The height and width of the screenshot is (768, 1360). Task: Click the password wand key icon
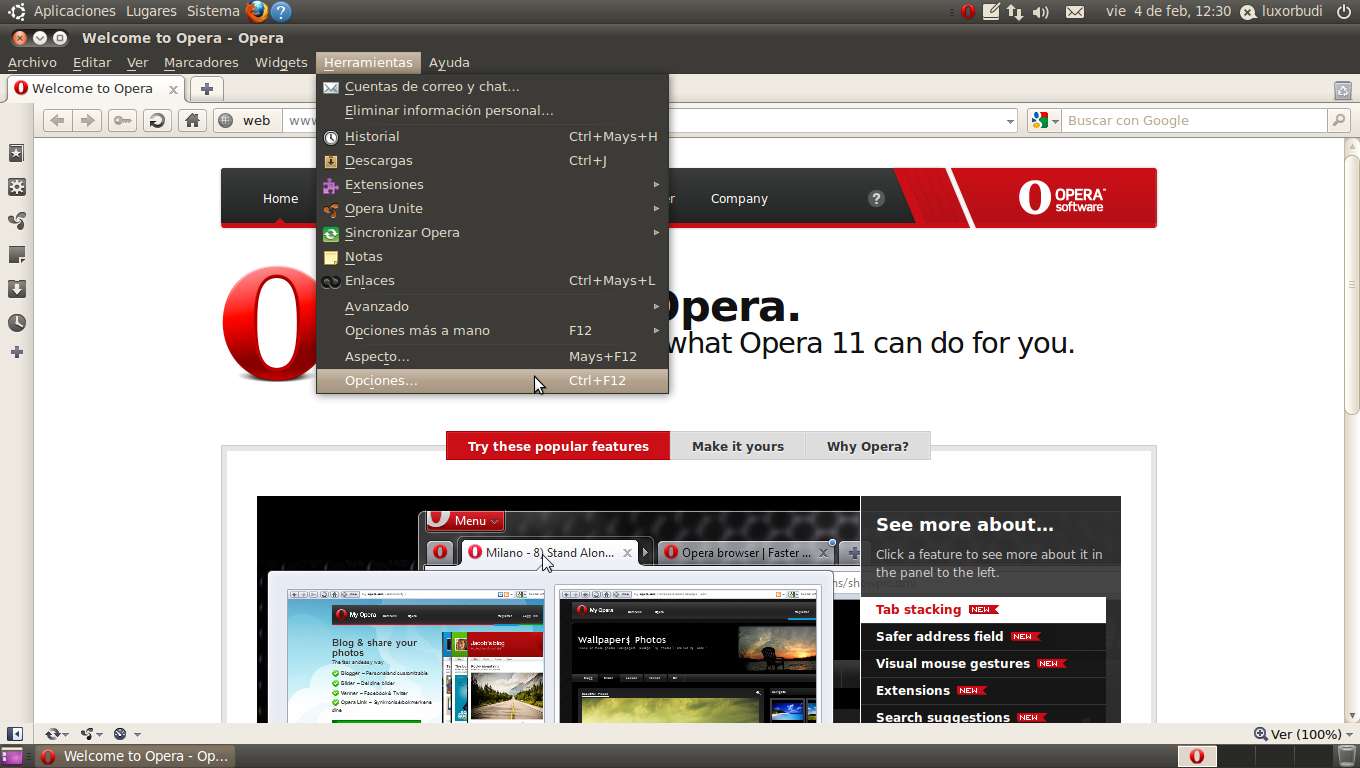pyautogui.click(x=122, y=121)
